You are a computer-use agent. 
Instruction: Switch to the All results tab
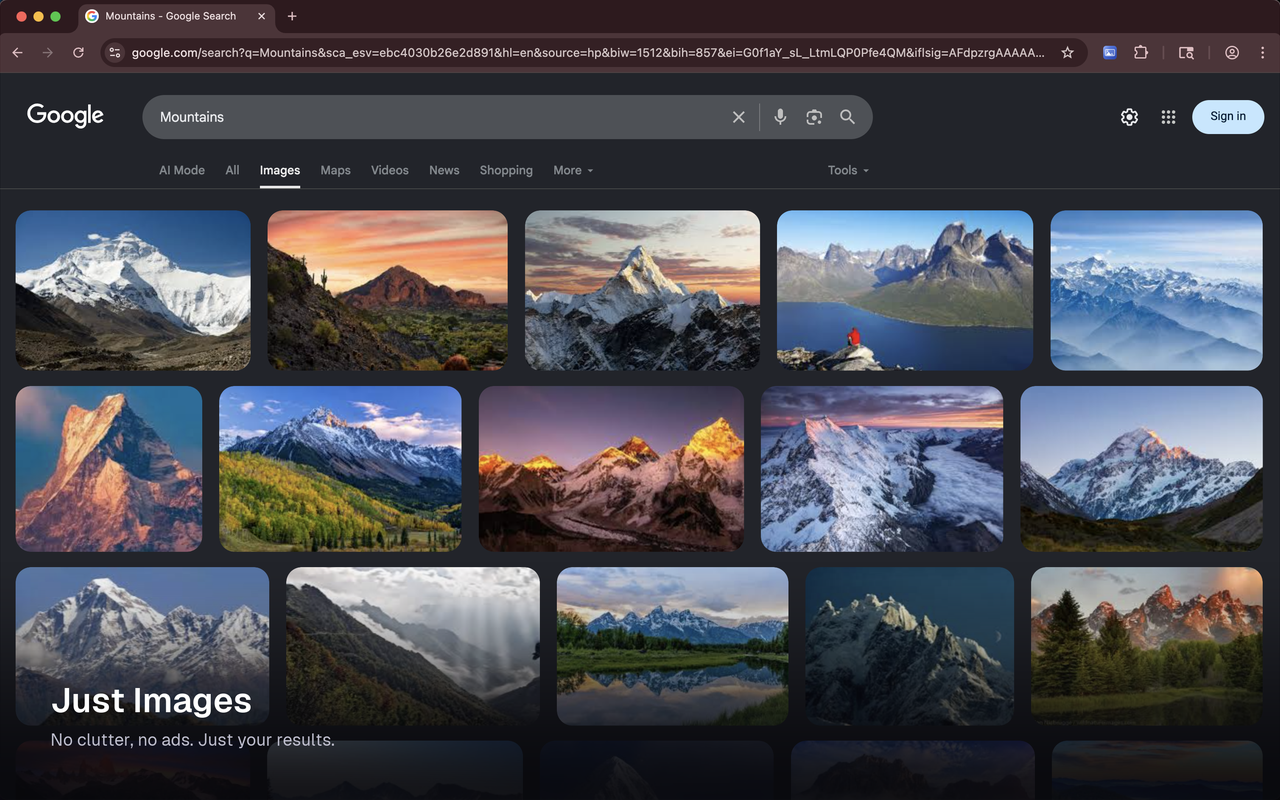pyautogui.click(x=232, y=170)
